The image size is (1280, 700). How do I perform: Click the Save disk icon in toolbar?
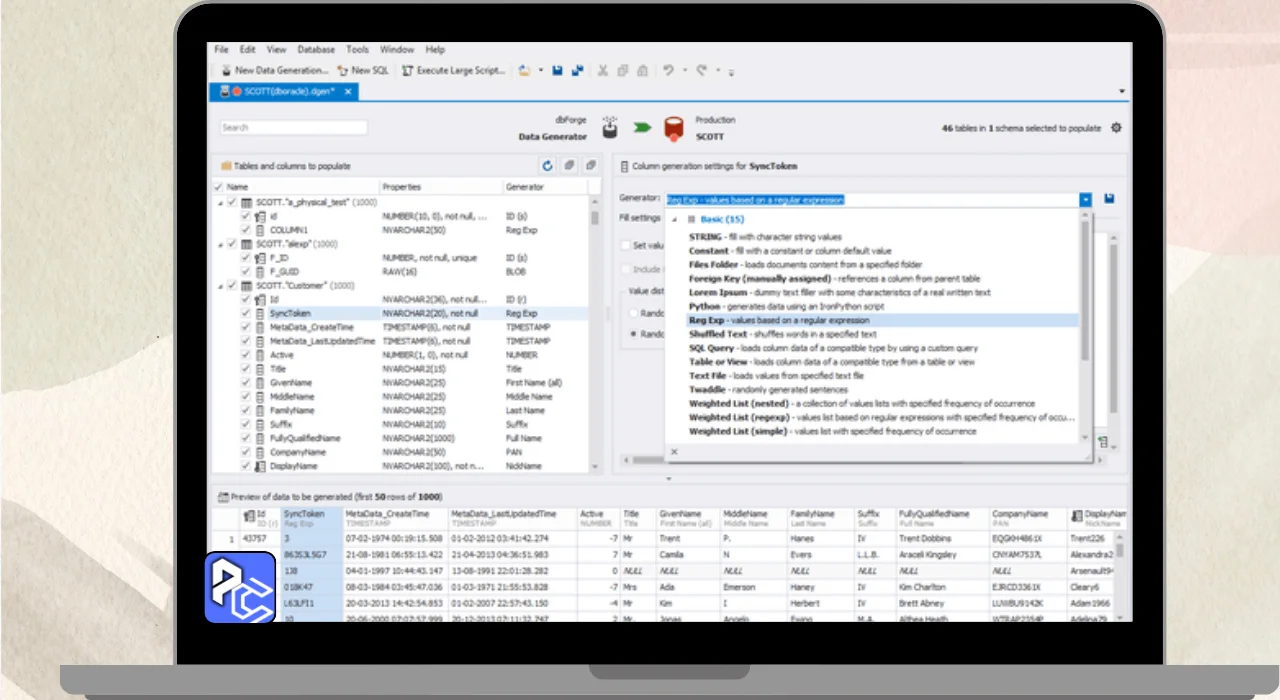pos(559,71)
